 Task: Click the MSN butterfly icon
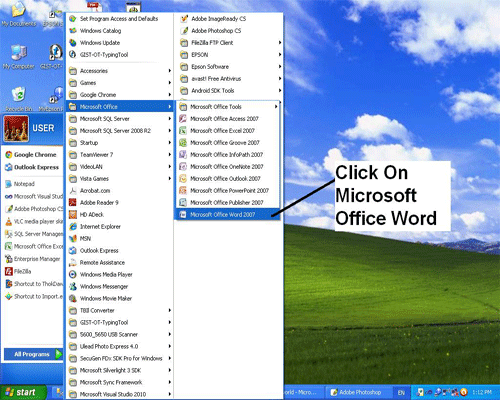pos(73,239)
